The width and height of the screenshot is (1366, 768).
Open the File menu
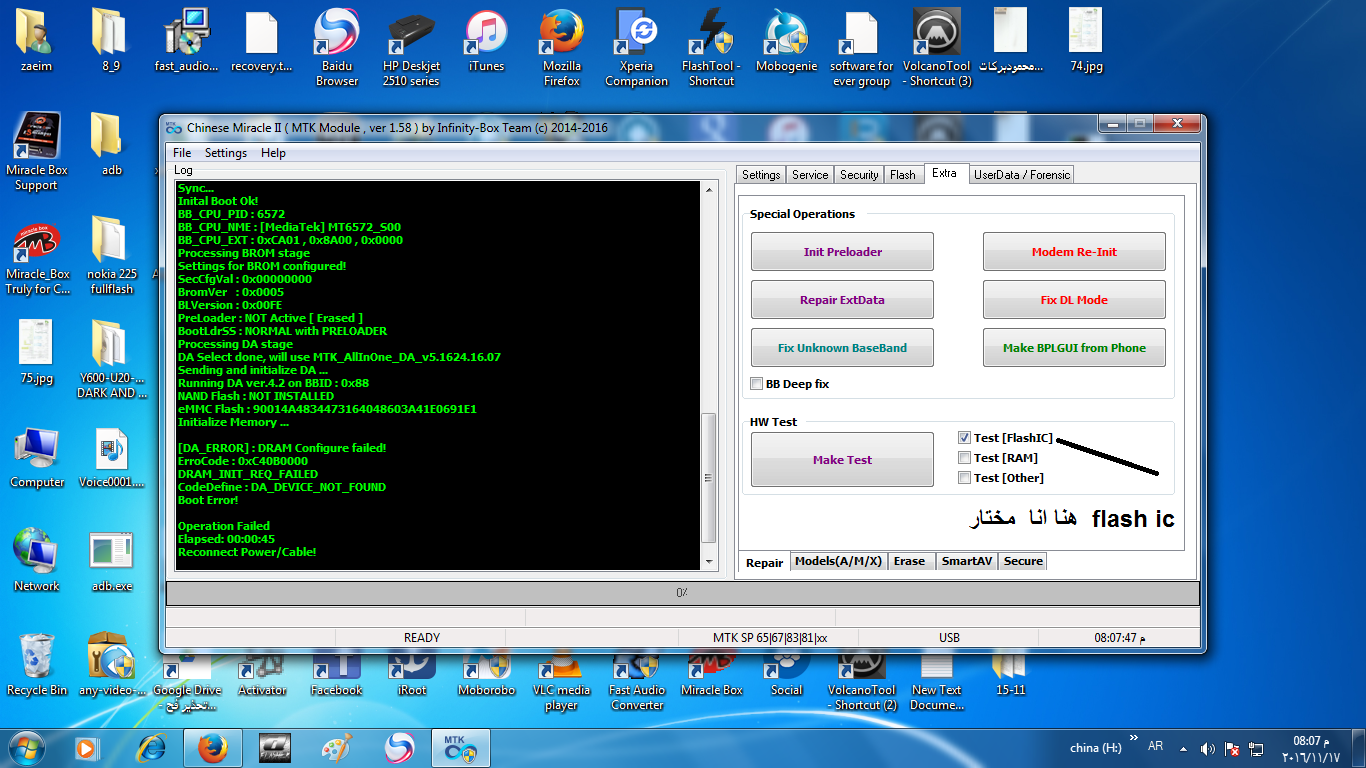click(182, 153)
